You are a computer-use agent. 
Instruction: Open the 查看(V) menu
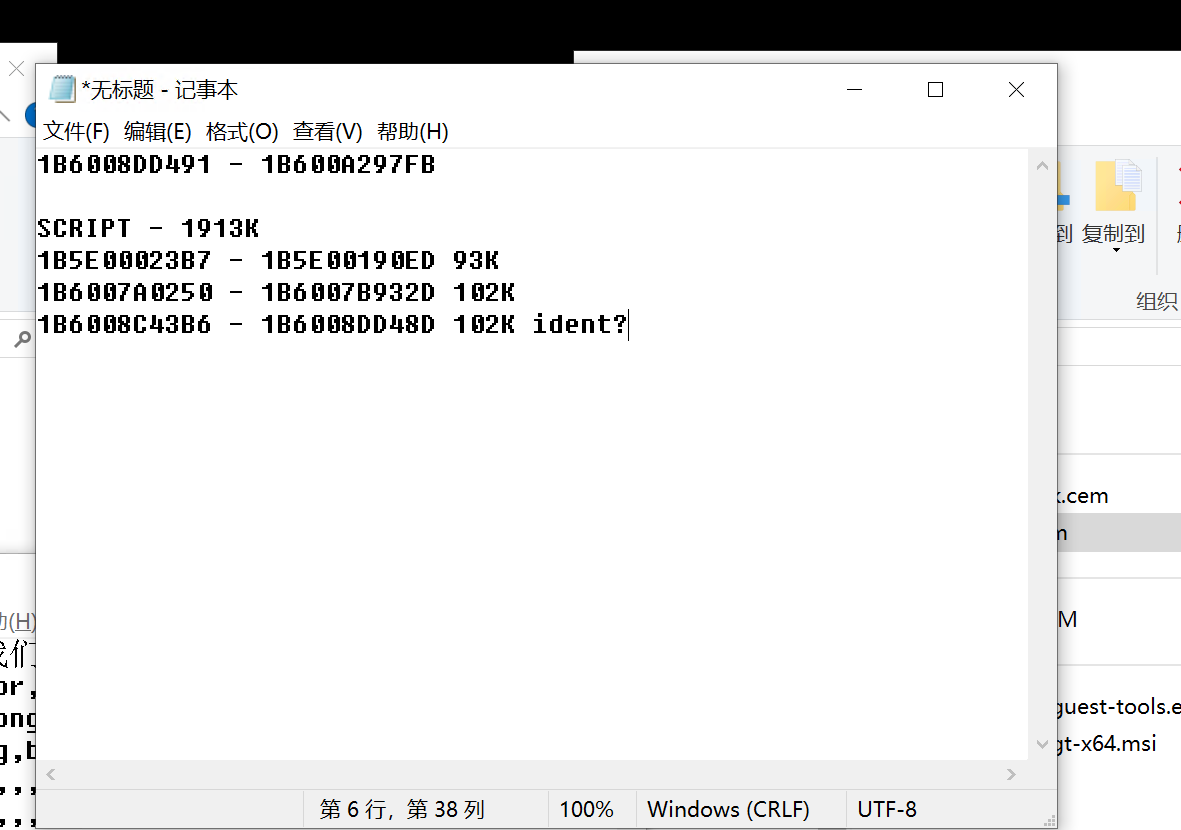(327, 131)
